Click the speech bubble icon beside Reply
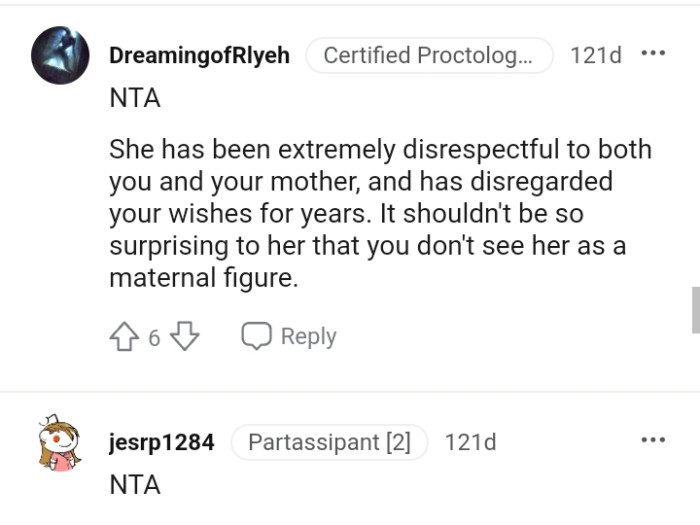This screenshot has height=525, width=700. (257, 337)
